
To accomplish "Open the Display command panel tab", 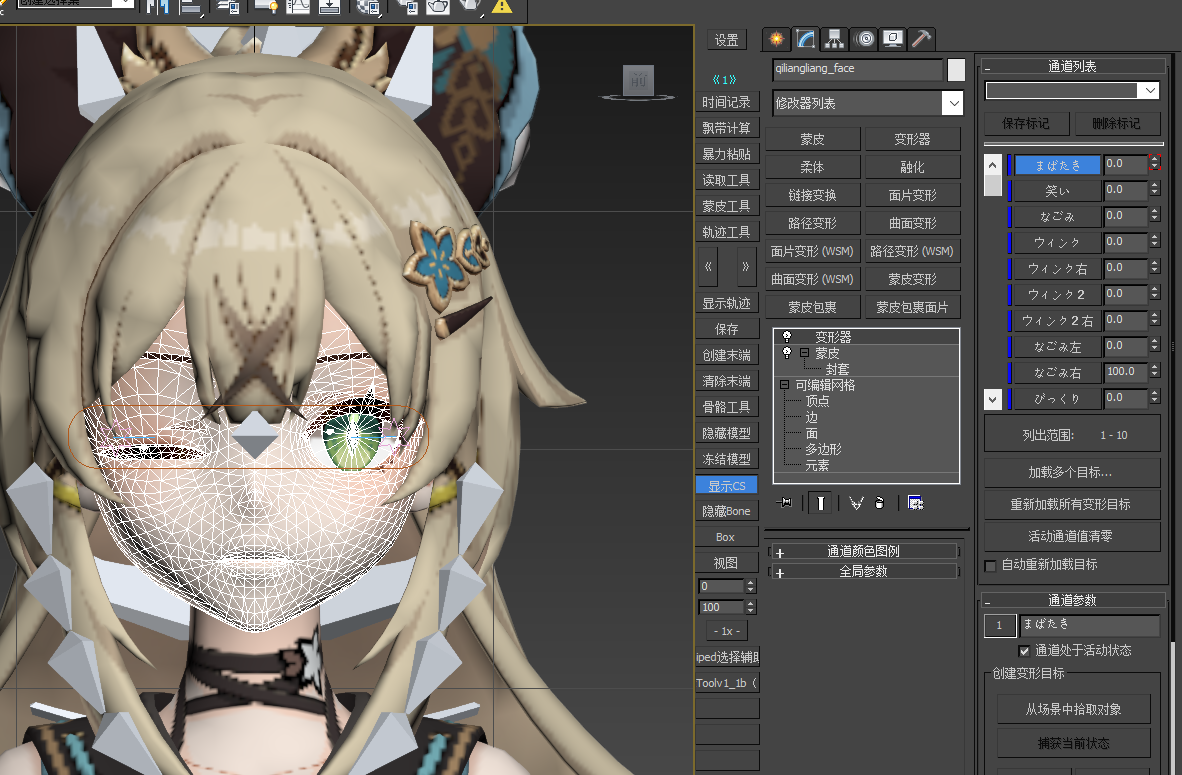I will (x=892, y=39).
